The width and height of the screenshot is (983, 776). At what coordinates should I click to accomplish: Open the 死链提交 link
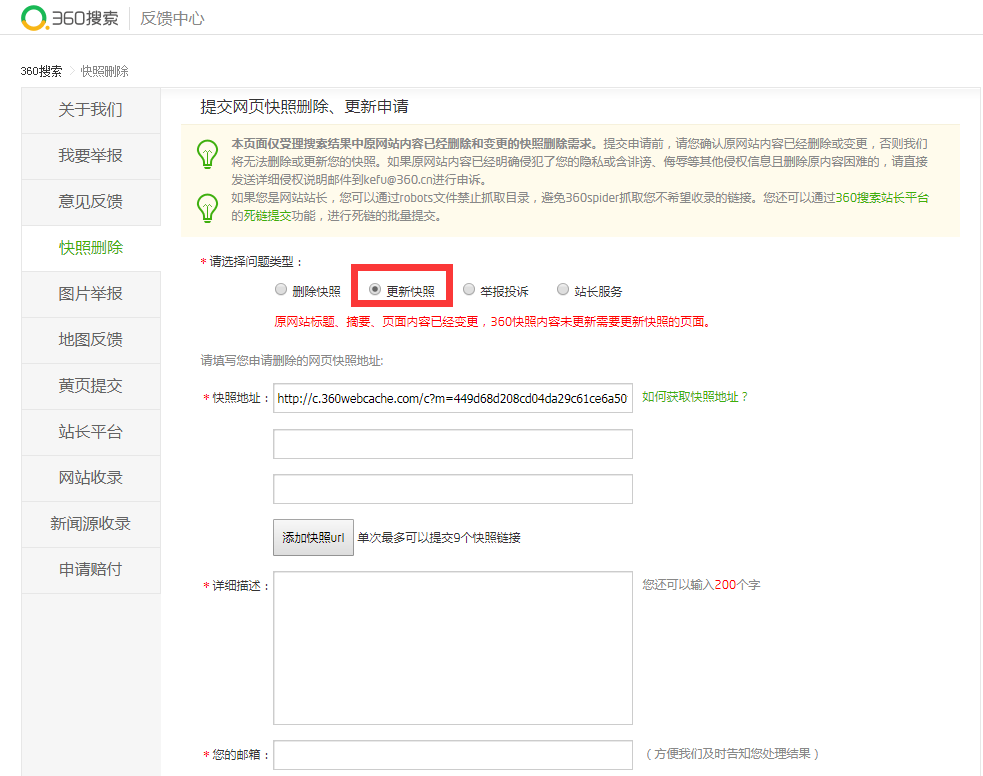click(268, 216)
